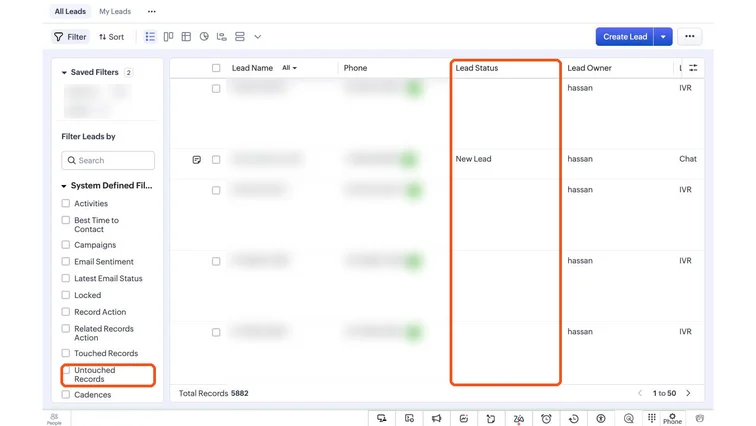This screenshot has height=426, width=756.
Task: Click the filter Search field
Action: [108, 160]
